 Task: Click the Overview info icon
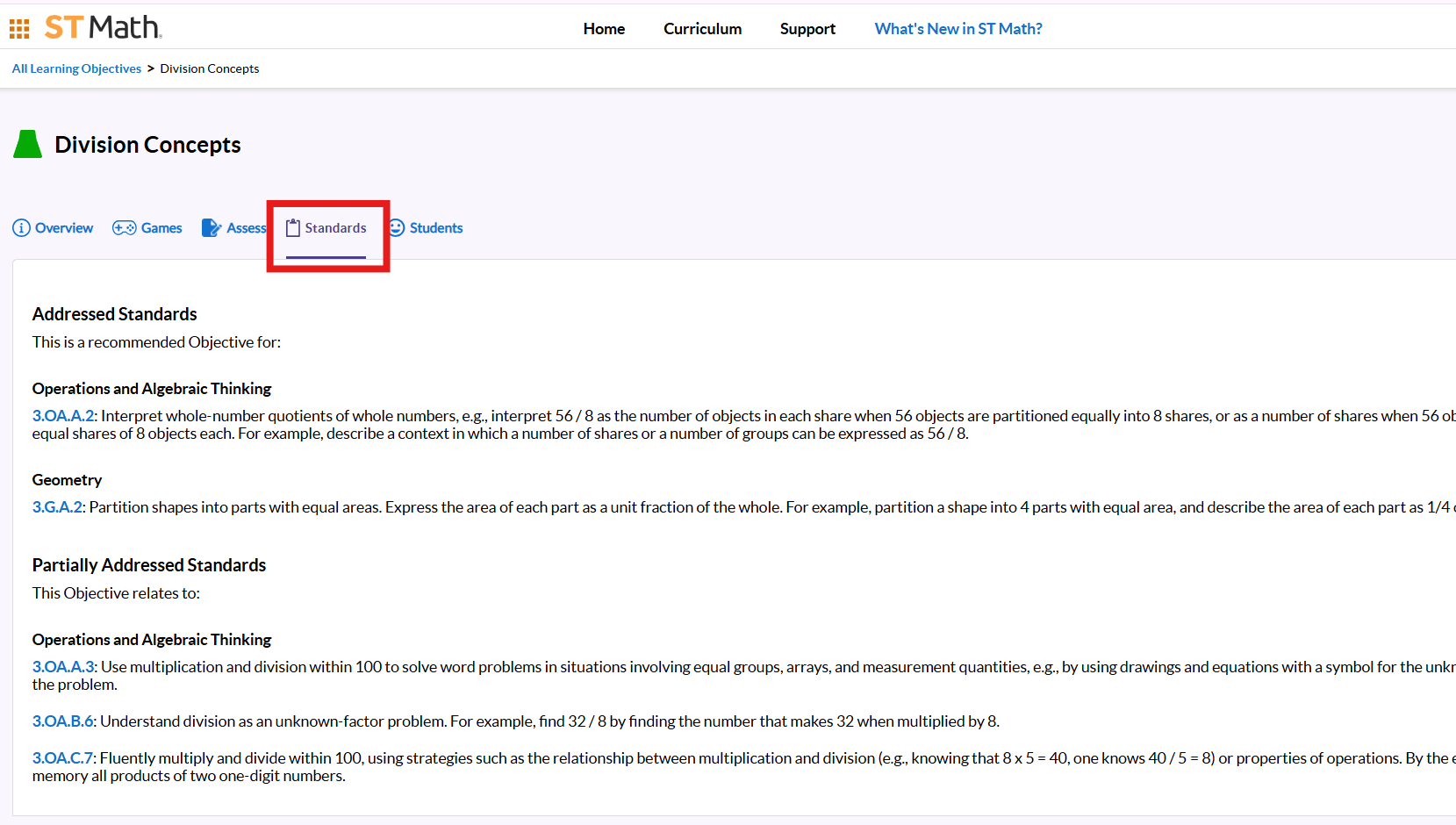(x=21, y=228)
